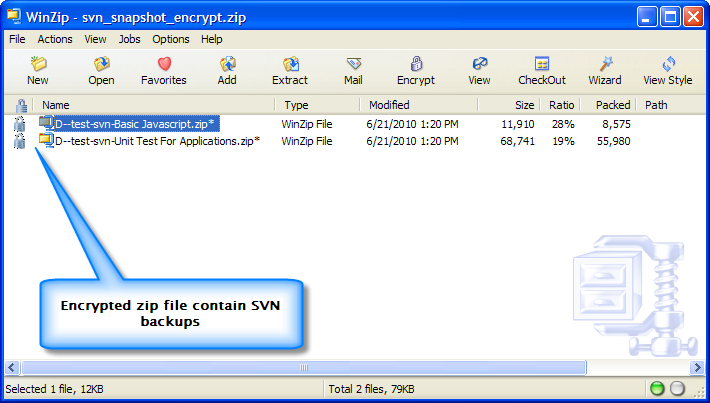
Task: Open the Options menu
Action: pos(171,39)
